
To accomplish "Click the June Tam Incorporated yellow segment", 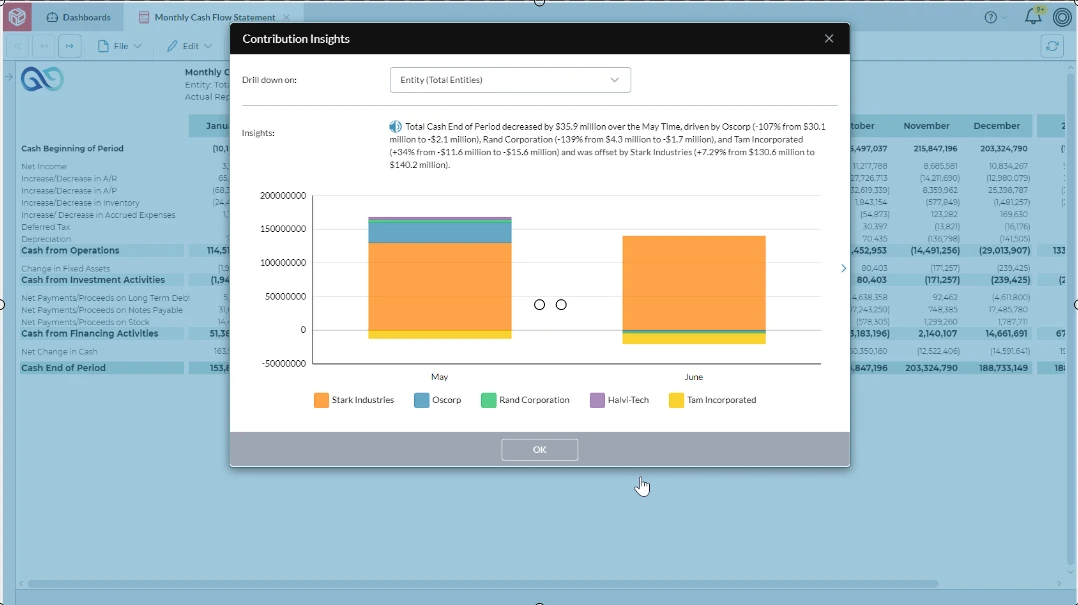I will [694, 339].
